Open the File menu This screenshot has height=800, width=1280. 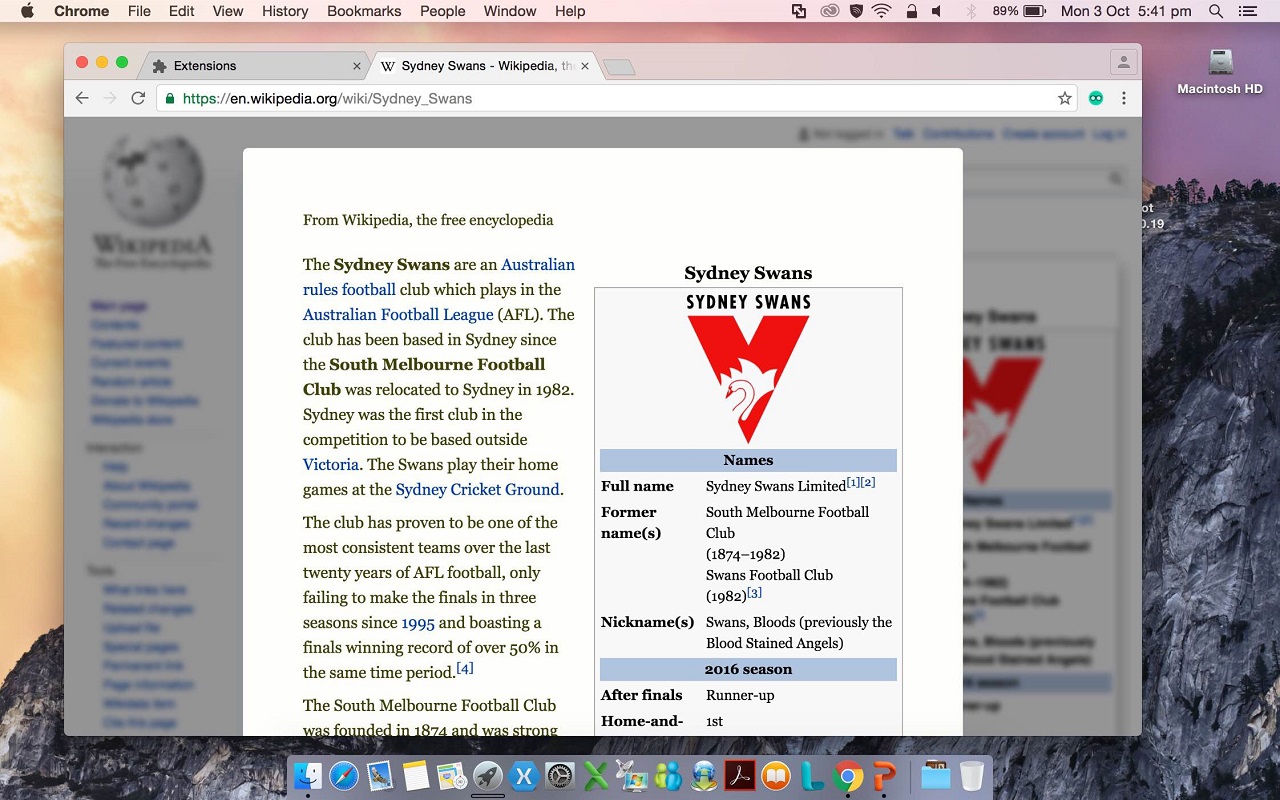(139, 11)
